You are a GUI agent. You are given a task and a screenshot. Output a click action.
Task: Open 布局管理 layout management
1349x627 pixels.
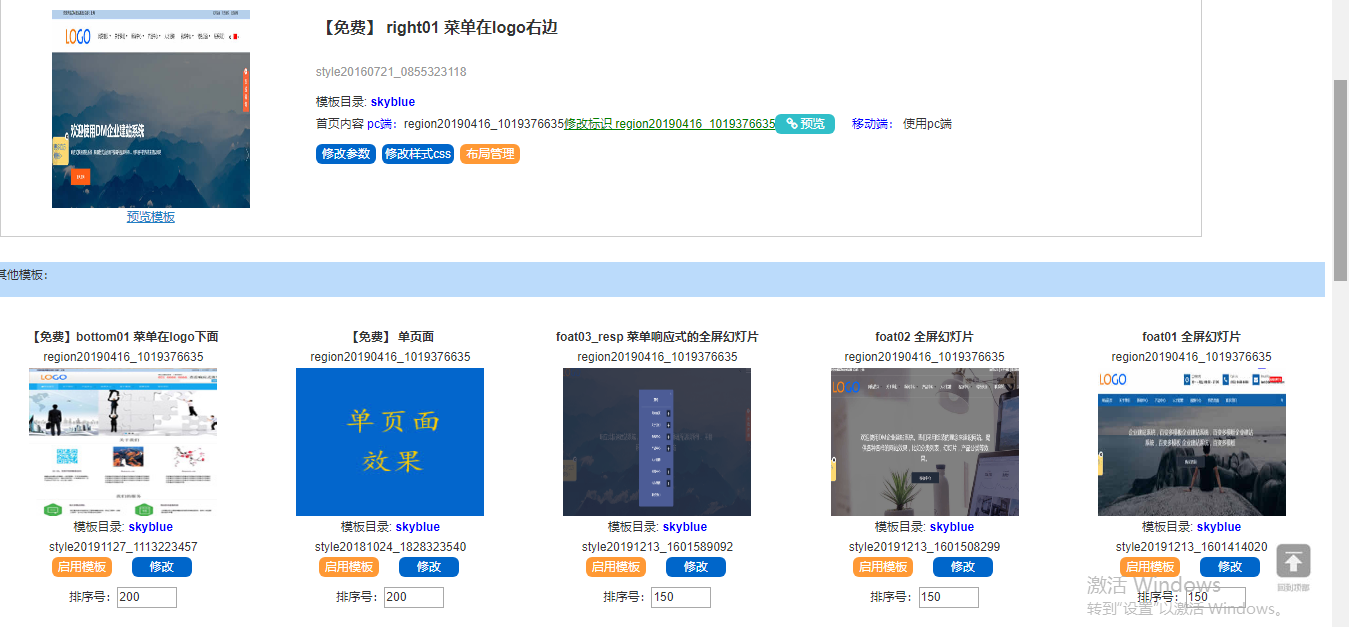[x=489, y=154]
